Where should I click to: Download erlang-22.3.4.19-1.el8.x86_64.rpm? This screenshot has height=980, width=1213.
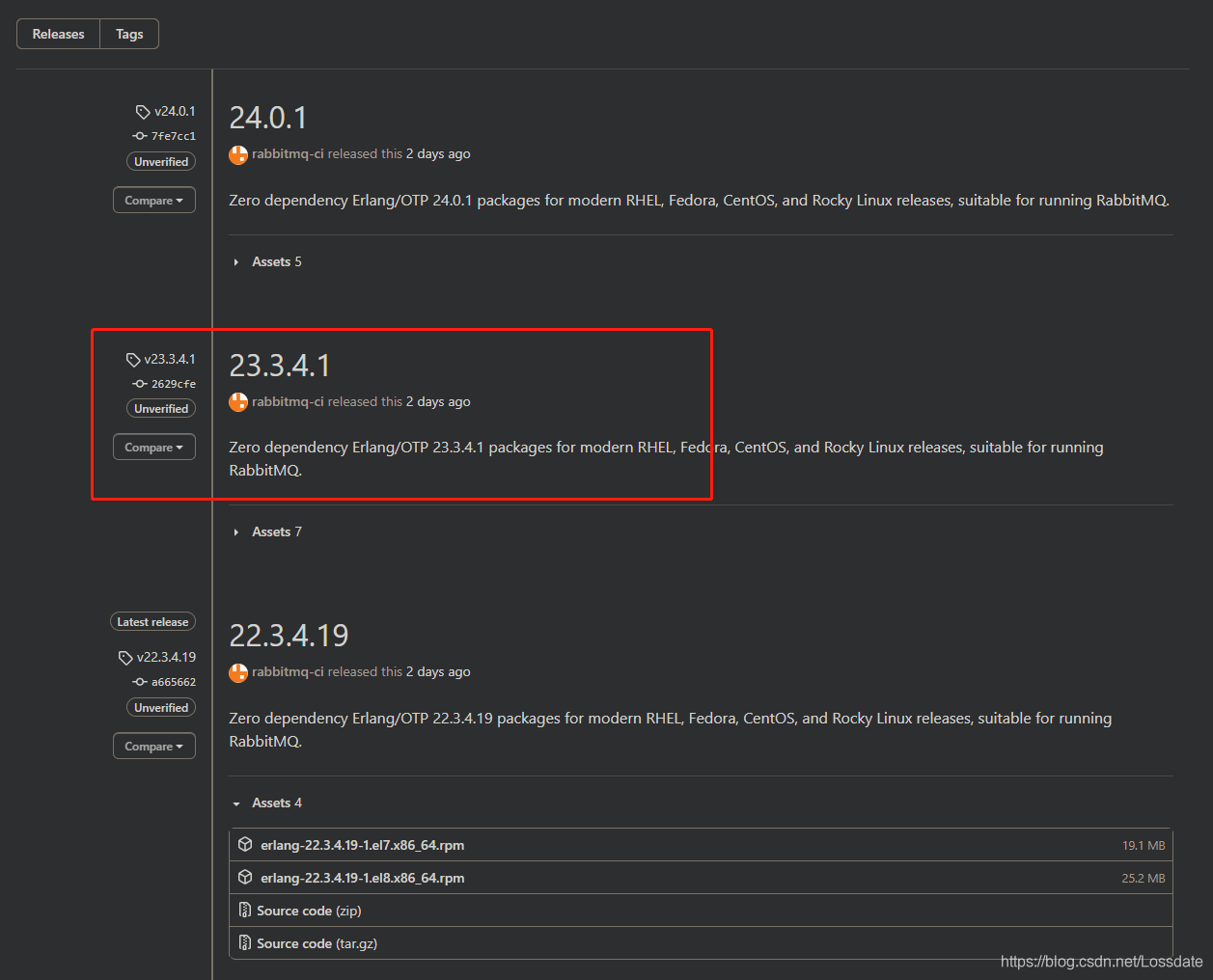pos(362,878)
